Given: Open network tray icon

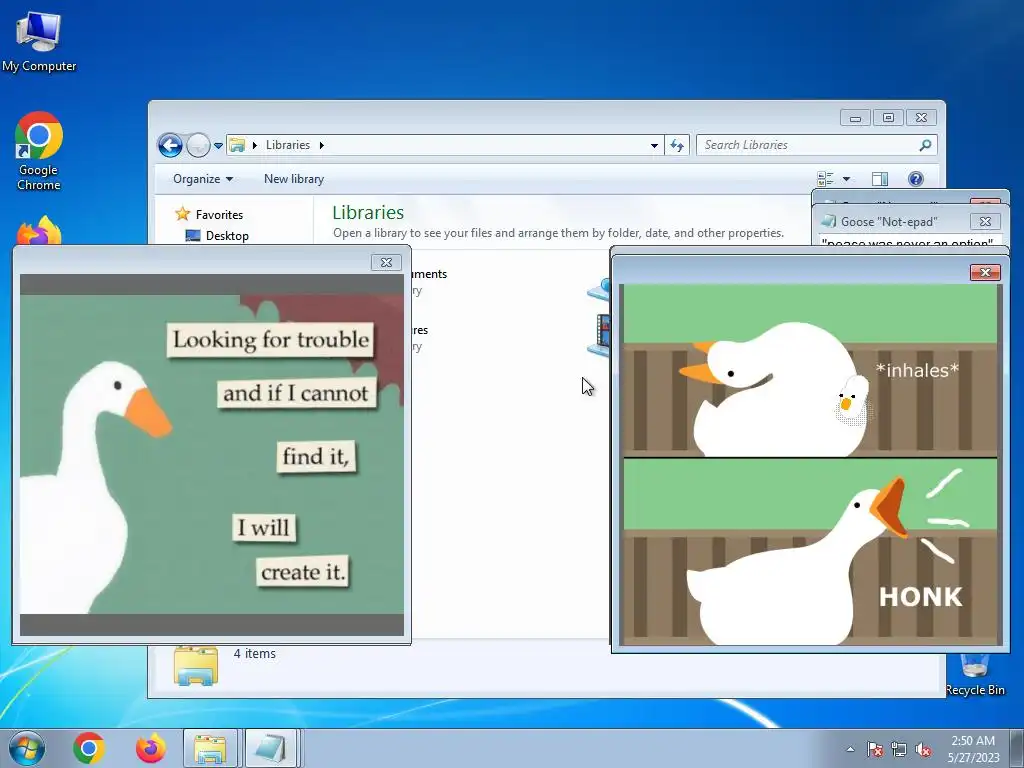Looking at the screenshot, I should 899,749.
